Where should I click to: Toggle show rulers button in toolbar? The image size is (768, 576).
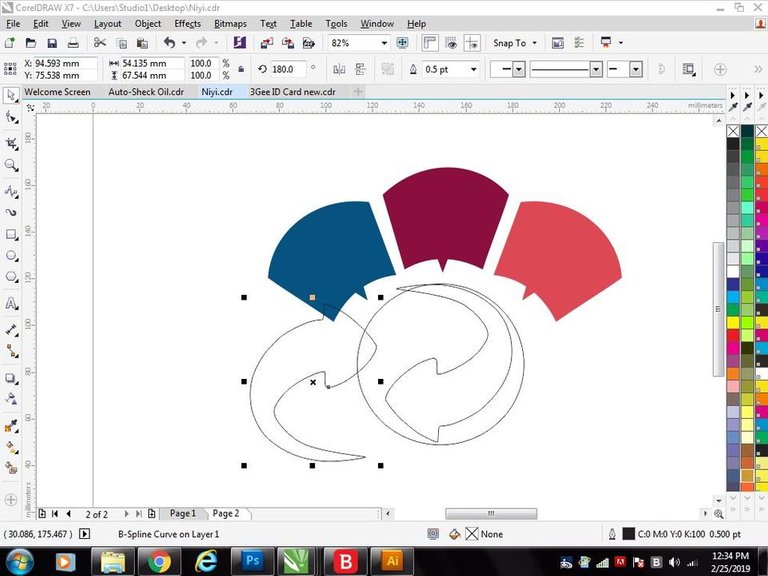click(x=430, y=43)
